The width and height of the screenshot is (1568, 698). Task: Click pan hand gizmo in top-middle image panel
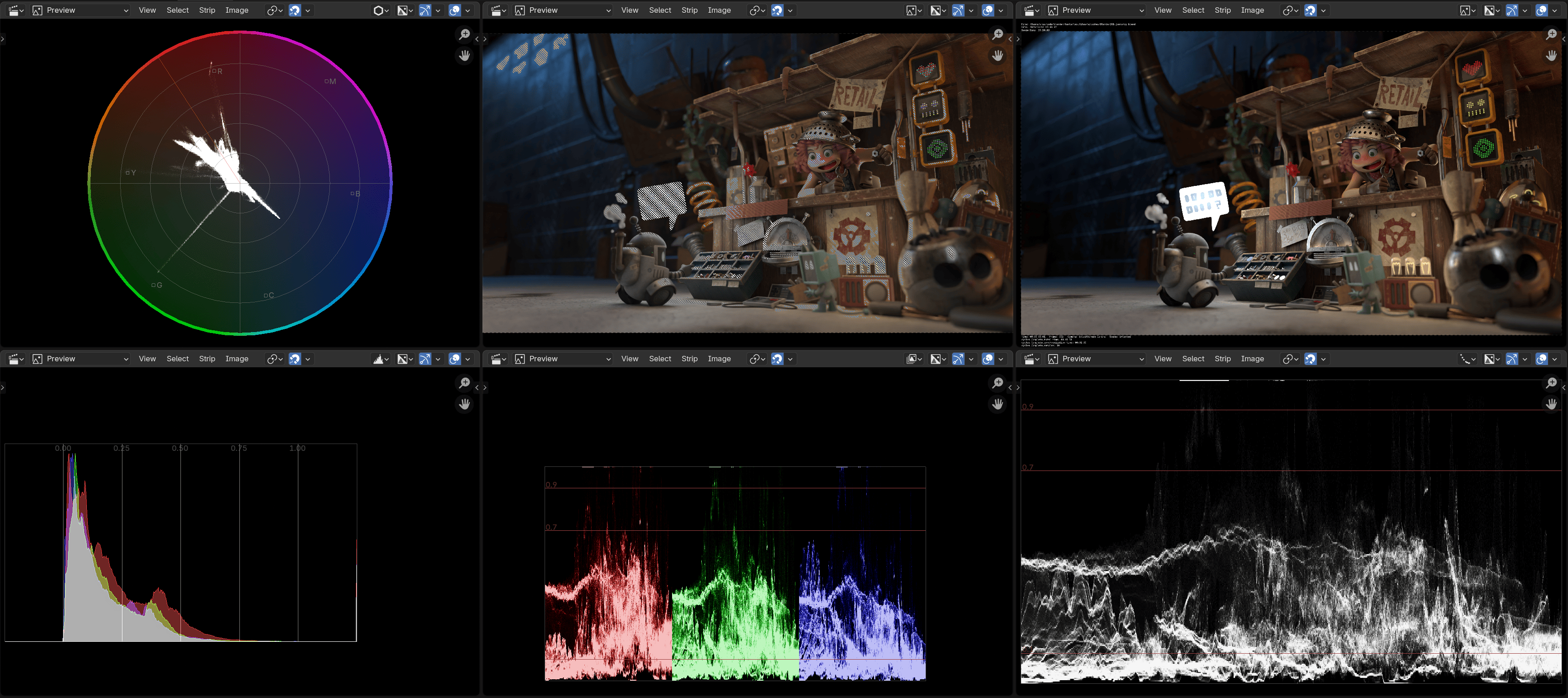click(997, 56)
